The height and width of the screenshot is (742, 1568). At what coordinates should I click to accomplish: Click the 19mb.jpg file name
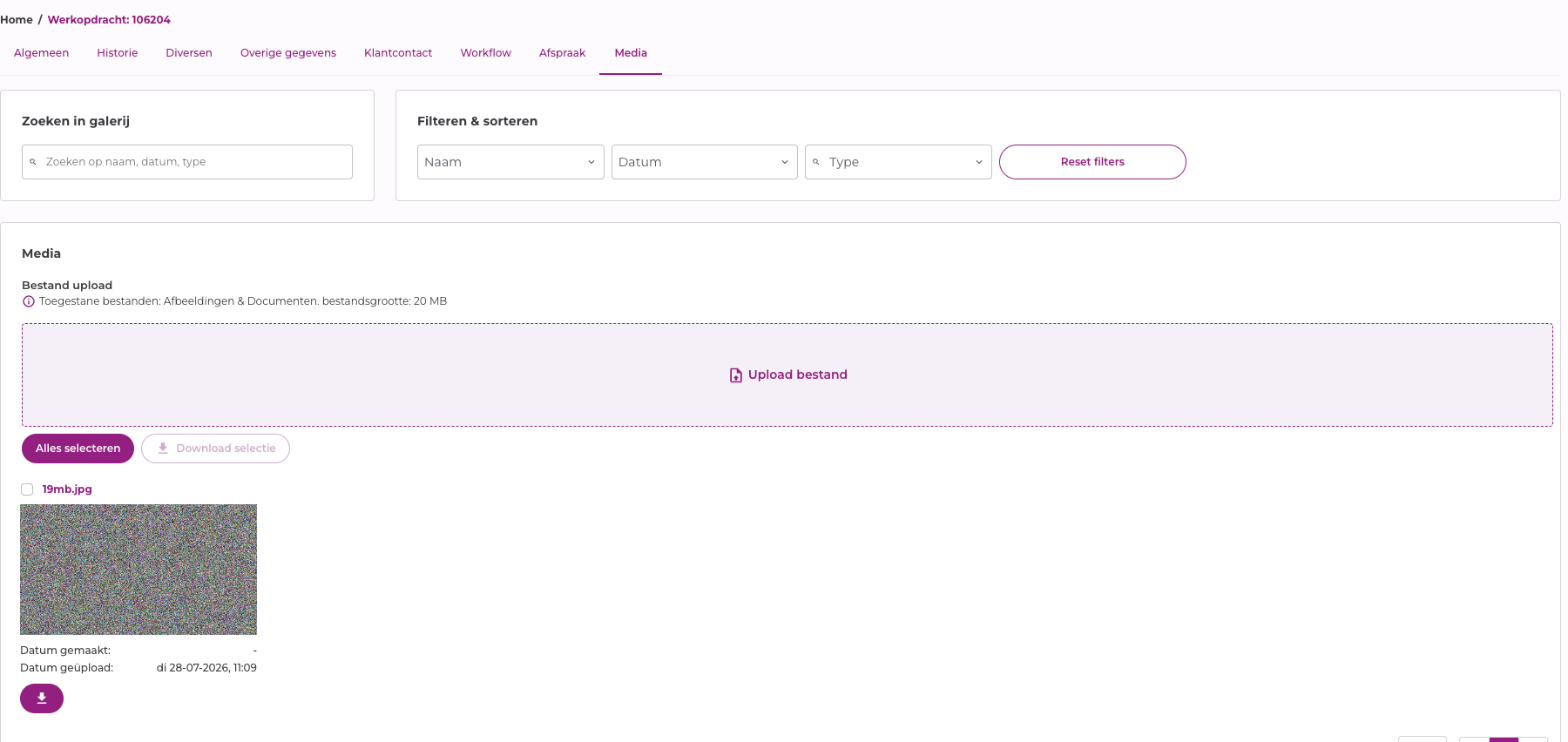pos(67,489)
